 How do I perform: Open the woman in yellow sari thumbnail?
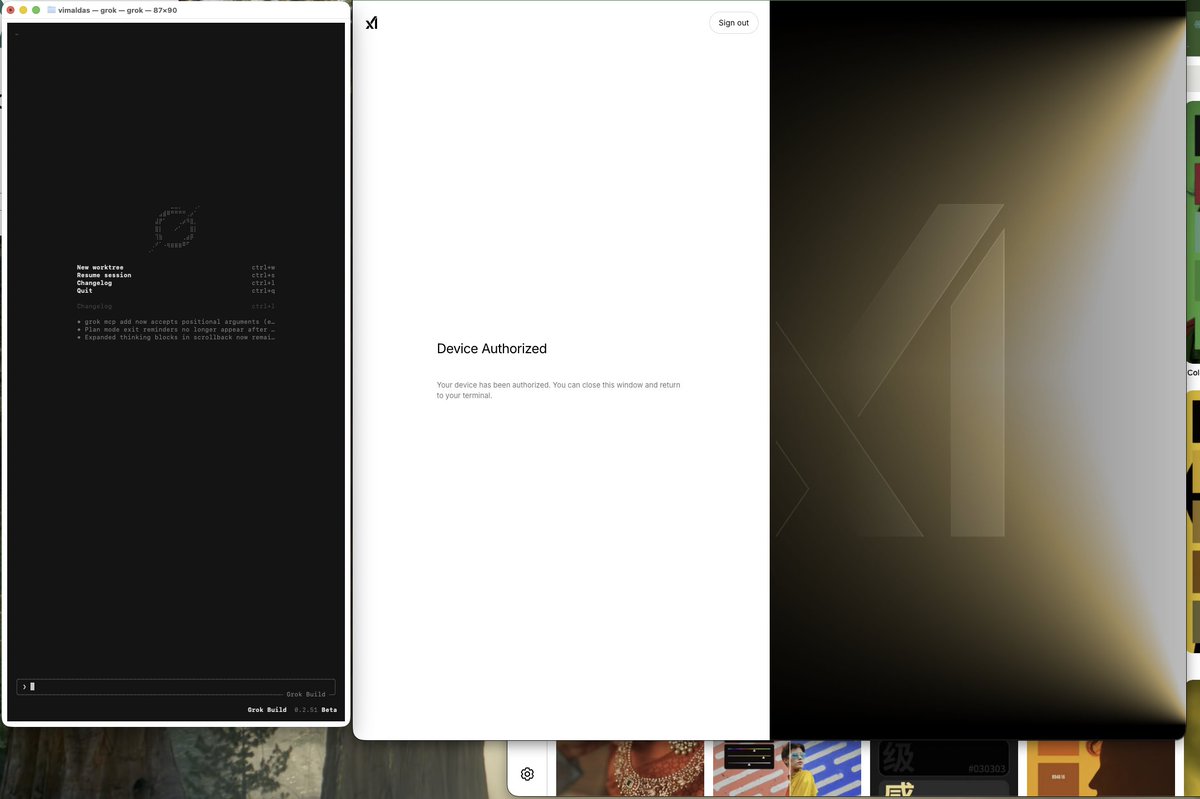click(786, 768)
